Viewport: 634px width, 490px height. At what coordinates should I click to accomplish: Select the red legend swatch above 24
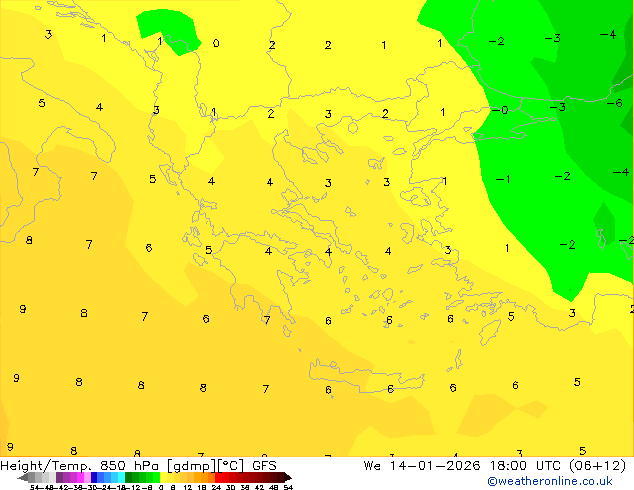[x=218, y=477]
